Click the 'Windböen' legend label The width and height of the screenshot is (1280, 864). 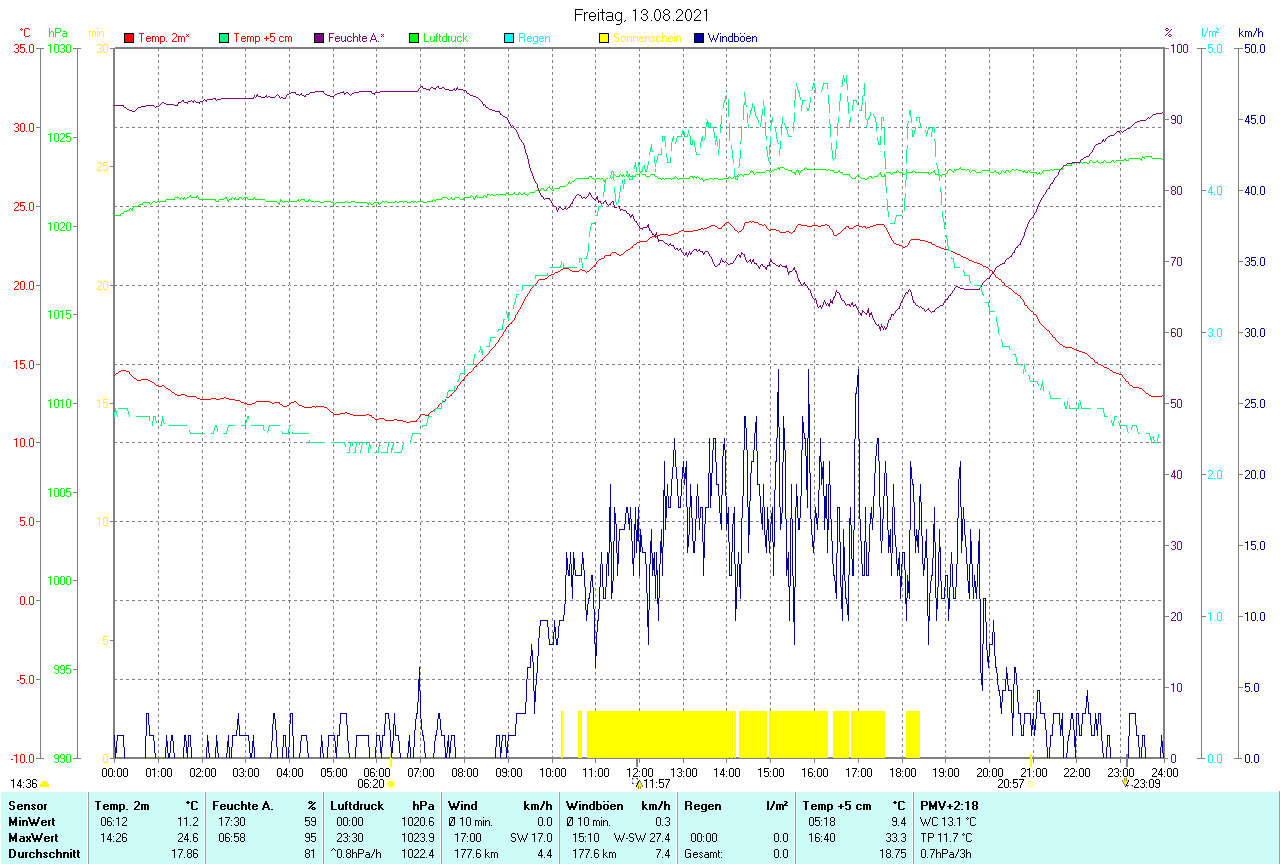point(732,38)
